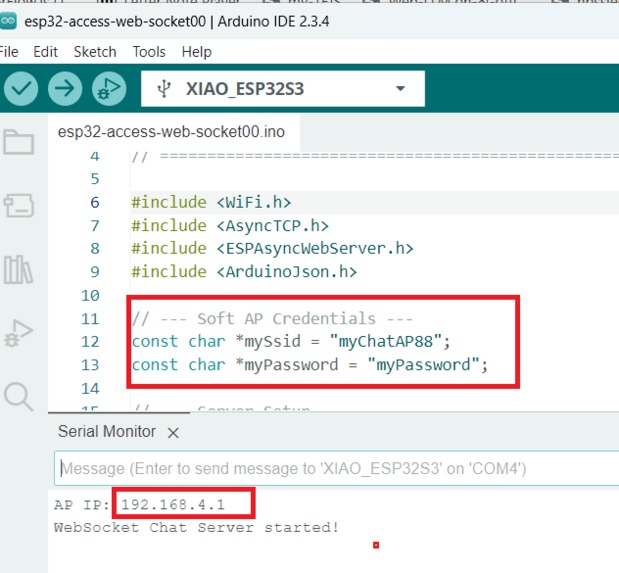Image resolution: width=619 pixels, height=573 pixels.
Task: Open the Help menu
Action: (197, 52)
